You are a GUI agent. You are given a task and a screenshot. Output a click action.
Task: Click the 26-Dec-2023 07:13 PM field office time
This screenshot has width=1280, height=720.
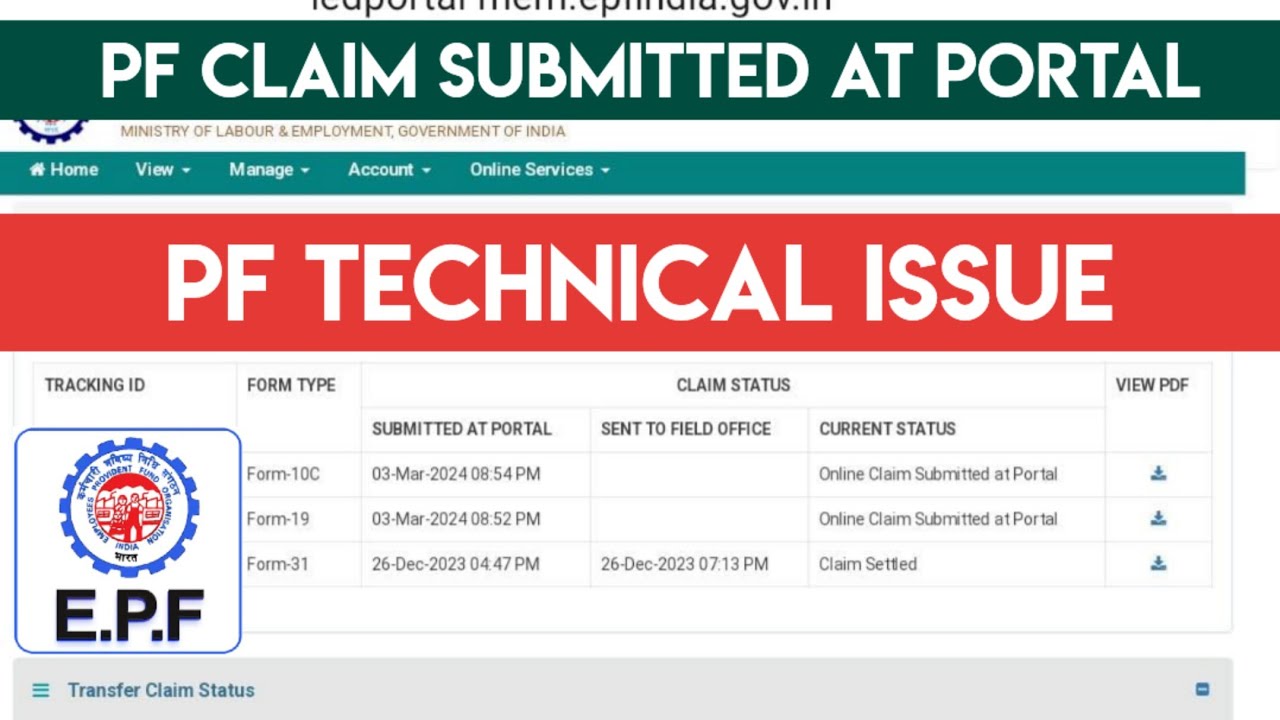(685, 564)
